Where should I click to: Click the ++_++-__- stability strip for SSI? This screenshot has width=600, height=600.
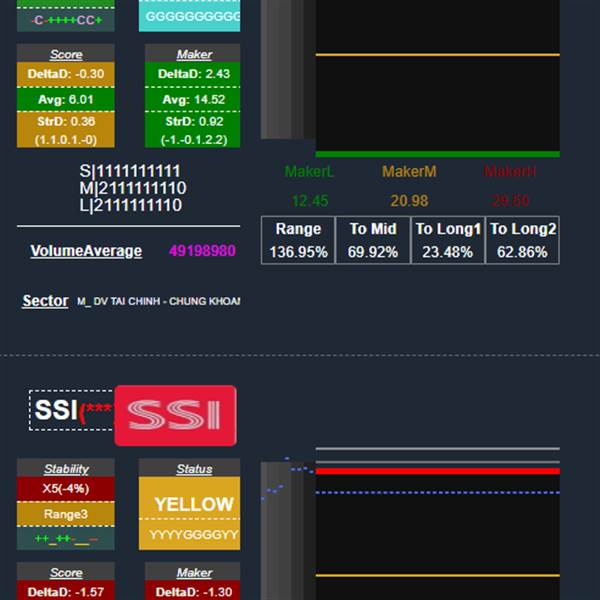[66, 538]
